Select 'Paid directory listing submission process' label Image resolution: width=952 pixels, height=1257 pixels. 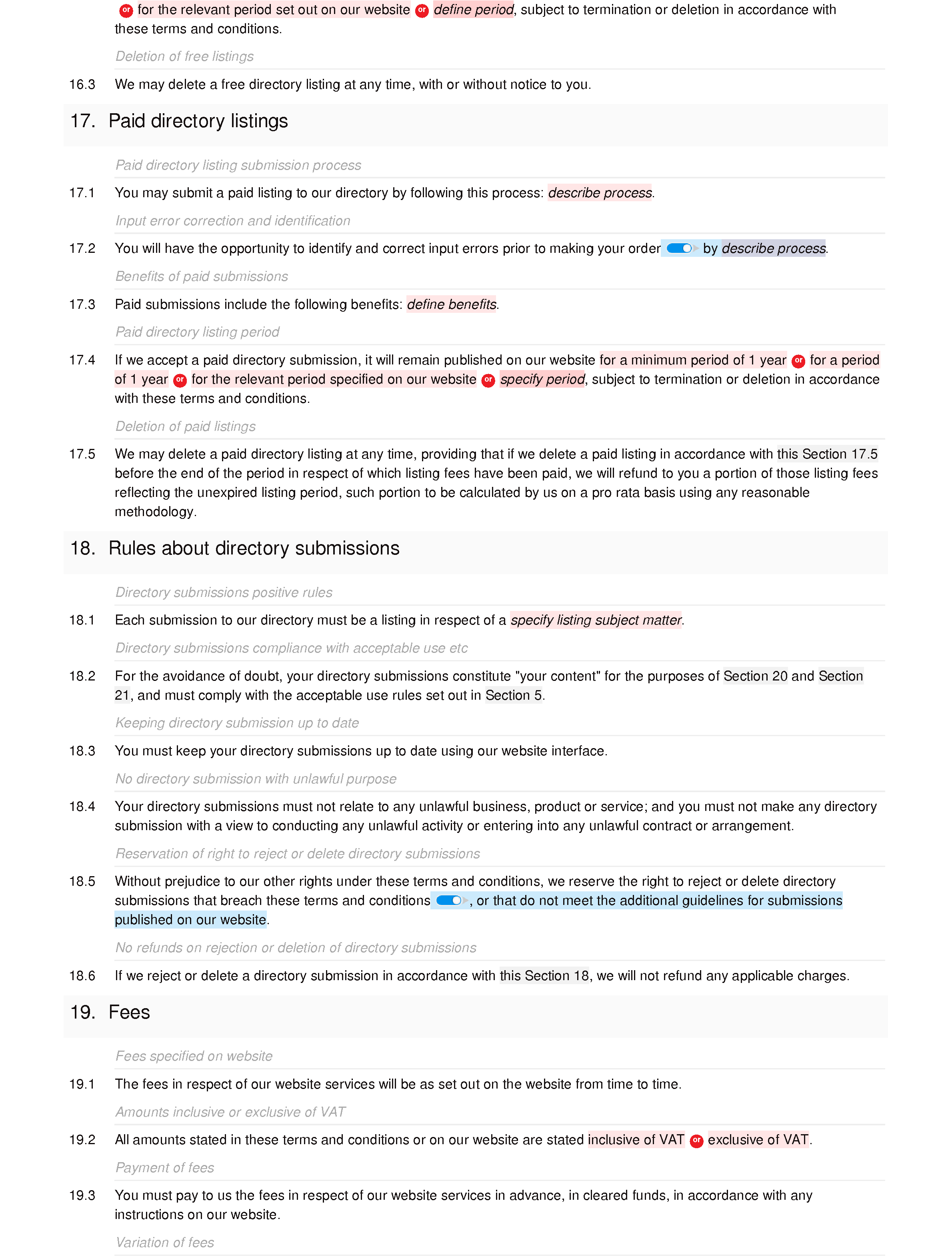[x=238, y=164]
